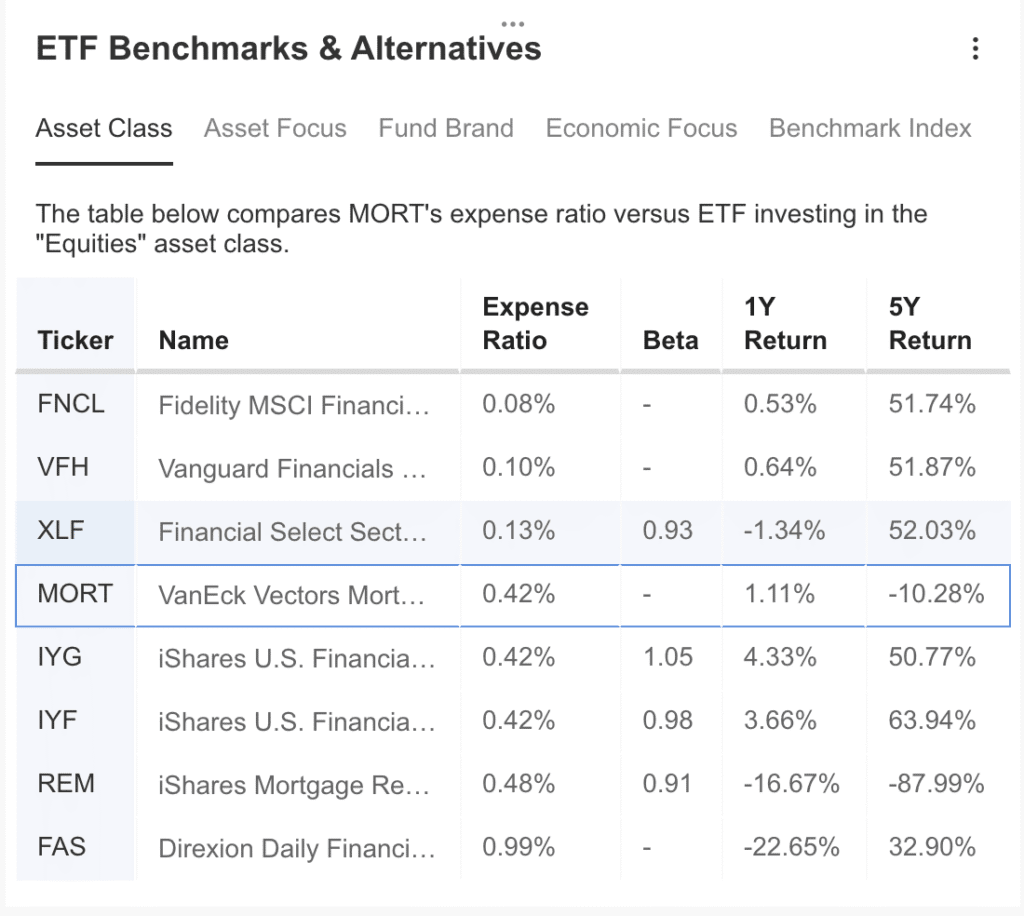The image size is (1024, 916).
Task: Click the Fidelity MSCI Financials fund name
Action: click(x=294, y=405)
